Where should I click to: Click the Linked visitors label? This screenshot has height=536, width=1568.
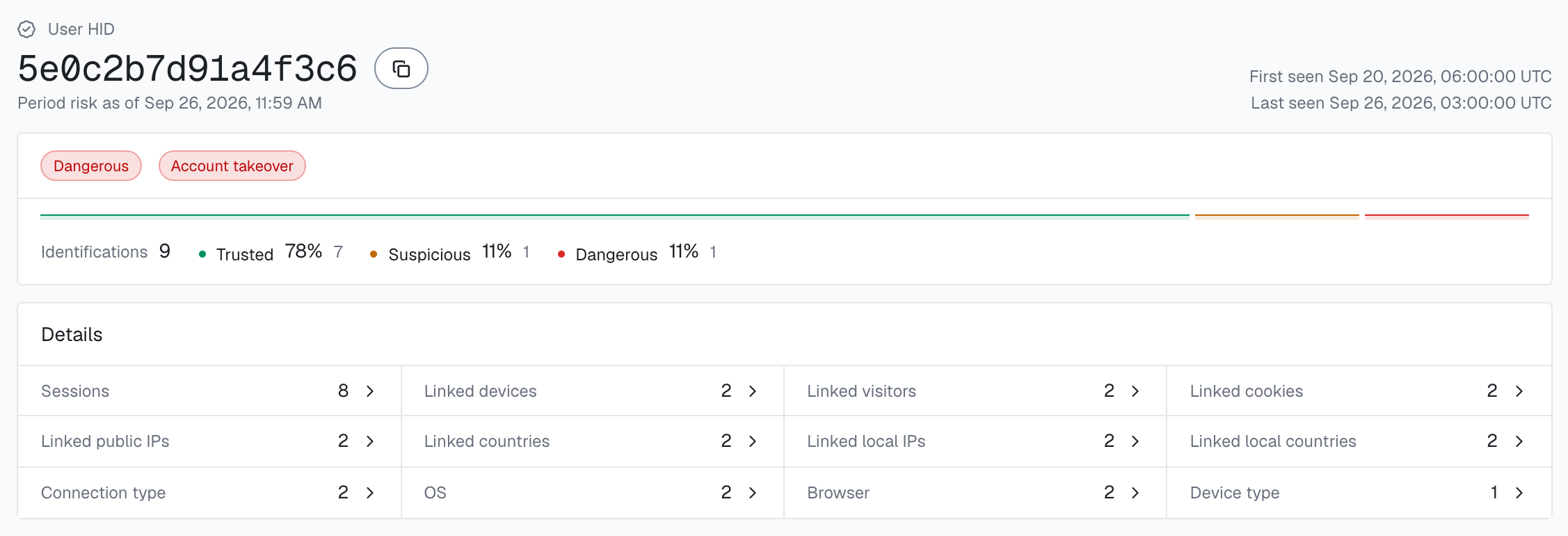[861, 391]
